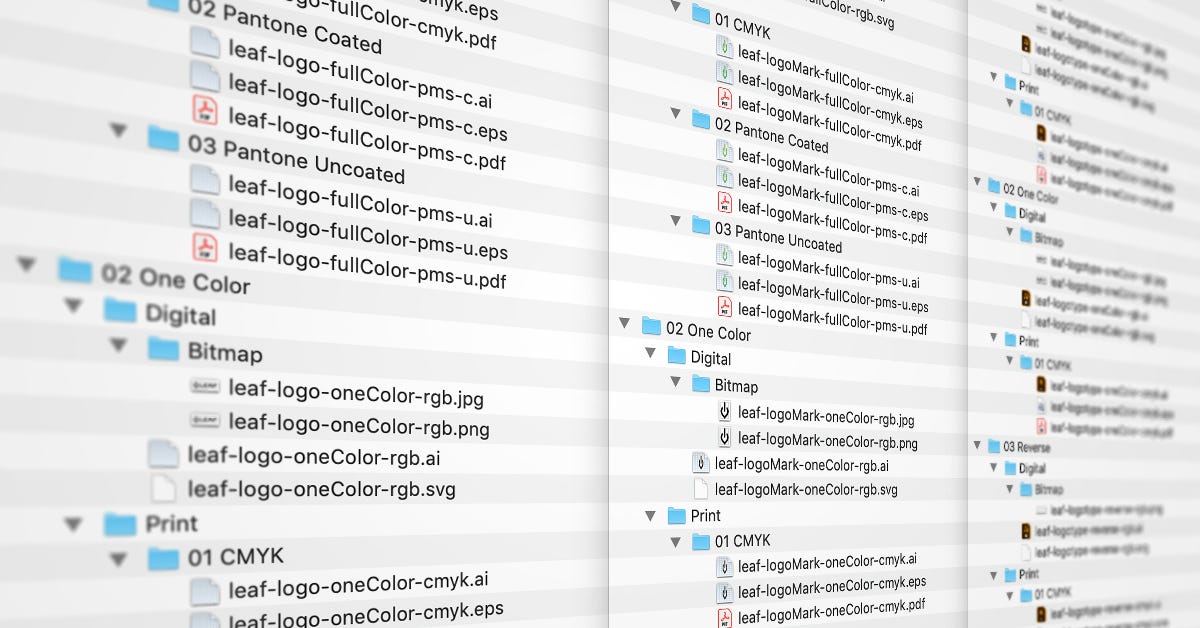Image resolution: width=1200 pixels, height=628 pixels.
Task: Collapse 02 Pantone Coated in the middle column
Action: (676, 114)
